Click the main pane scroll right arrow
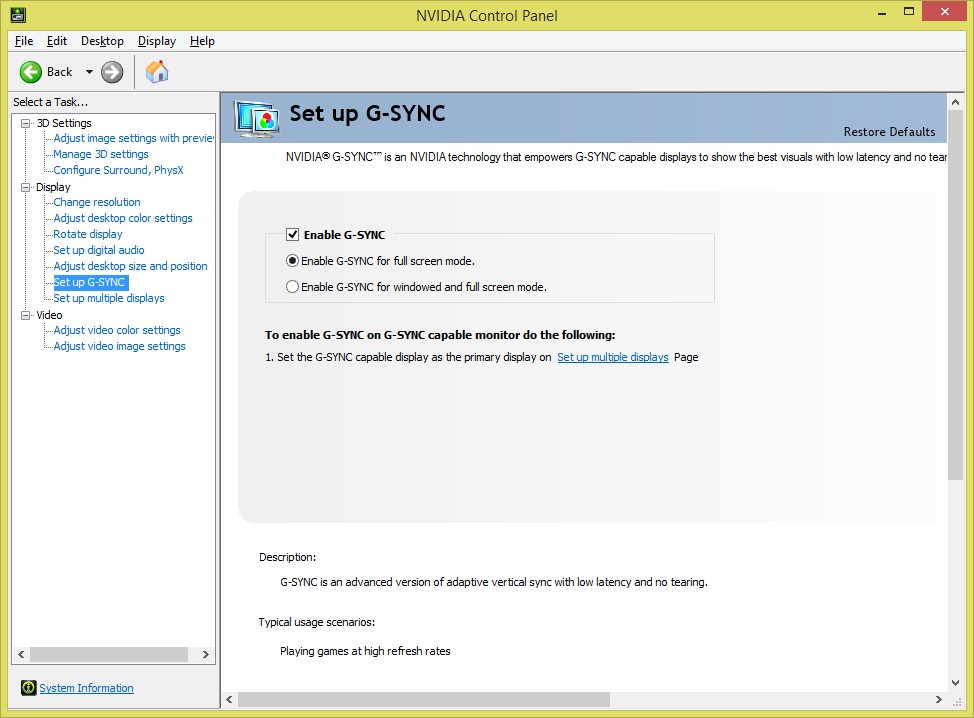974x718 pixels. 939,699
